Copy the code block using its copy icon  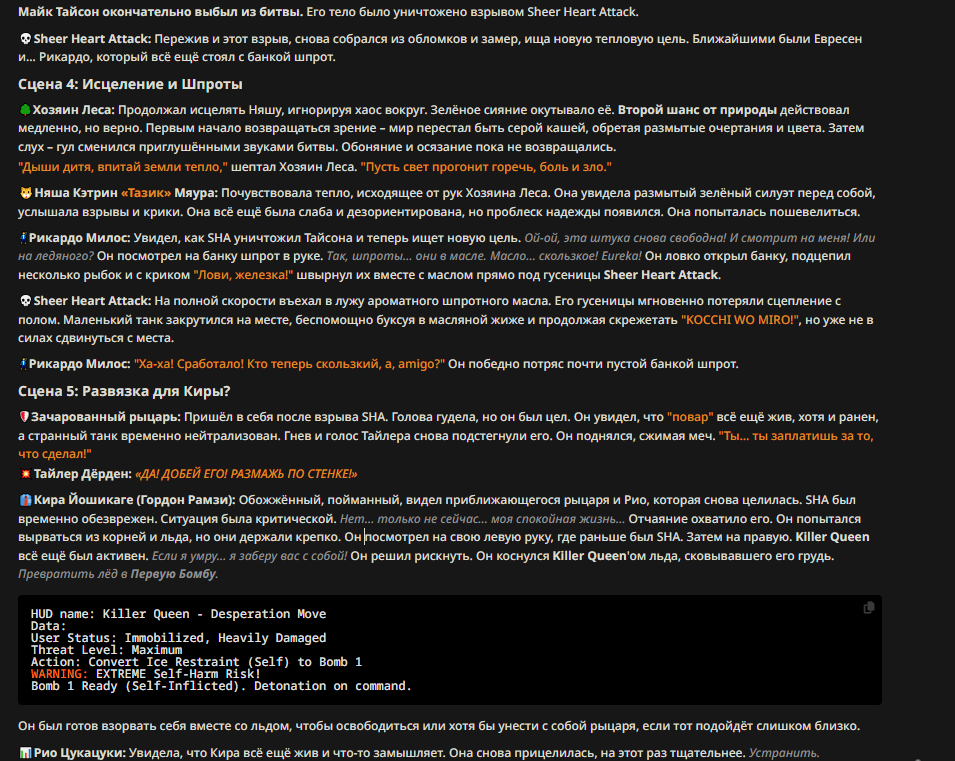tap(869, 607)
